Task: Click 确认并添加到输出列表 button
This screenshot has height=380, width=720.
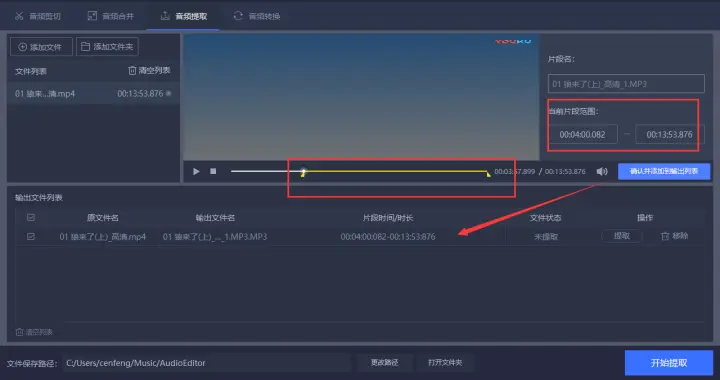Action: point(664,171)
